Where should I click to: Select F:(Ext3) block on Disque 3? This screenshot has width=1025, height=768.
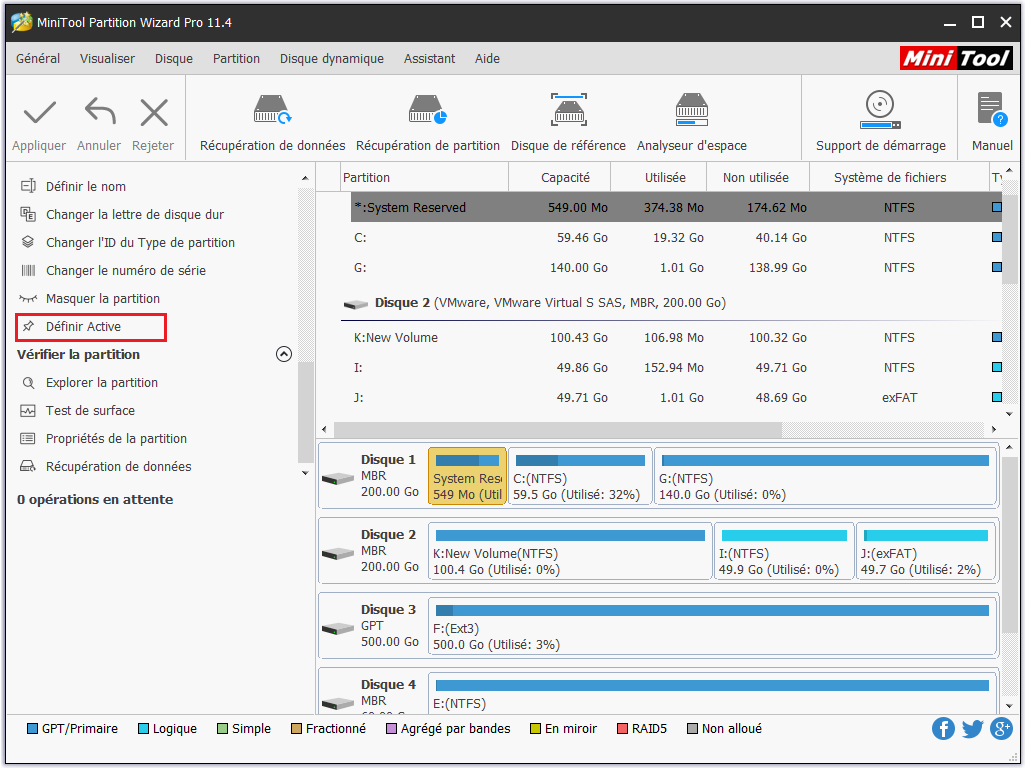(713, 626)
